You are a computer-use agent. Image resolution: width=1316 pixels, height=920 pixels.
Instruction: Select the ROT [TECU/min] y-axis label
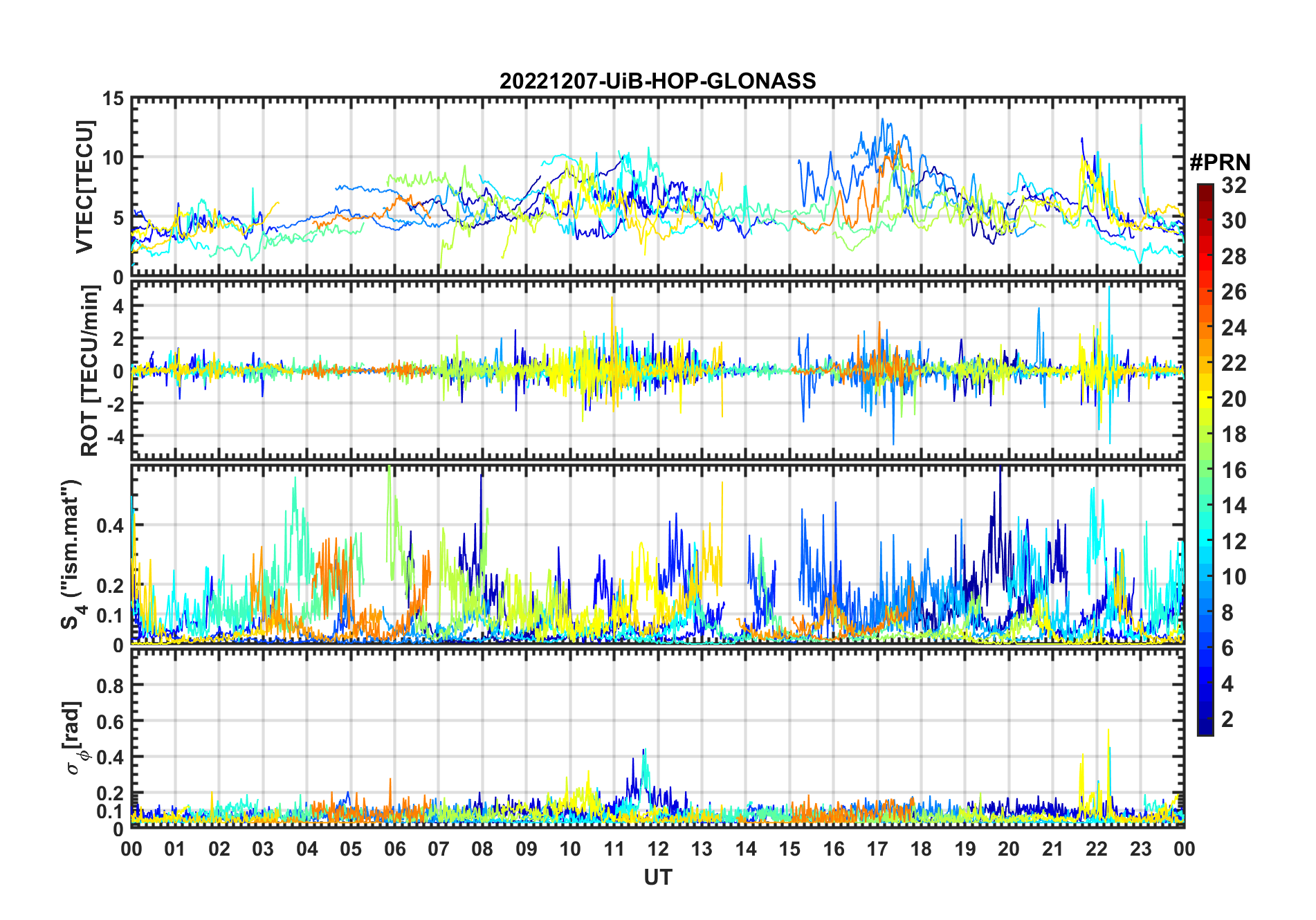coord(90,370)
